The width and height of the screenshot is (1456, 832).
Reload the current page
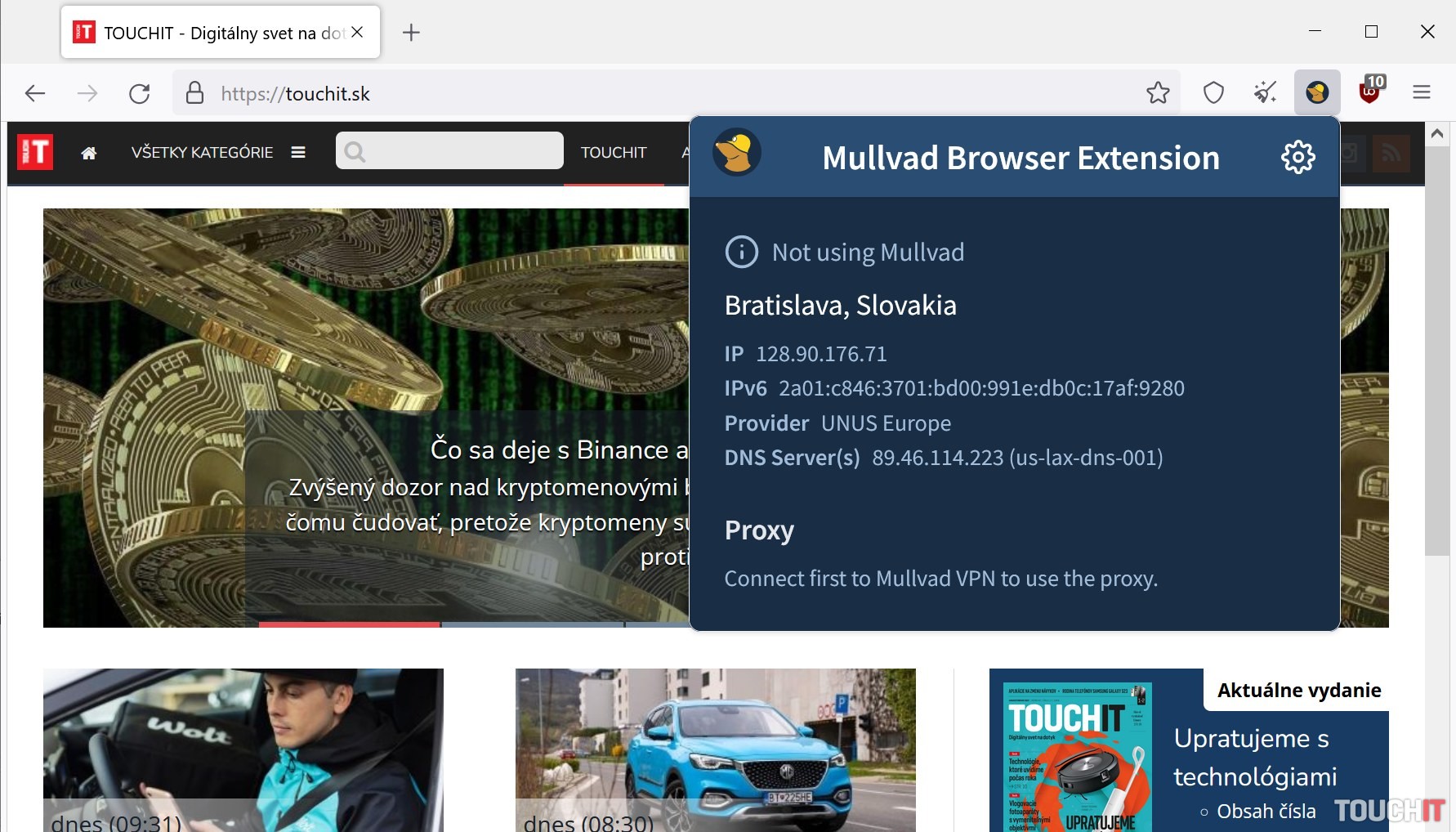pos(140,94)
